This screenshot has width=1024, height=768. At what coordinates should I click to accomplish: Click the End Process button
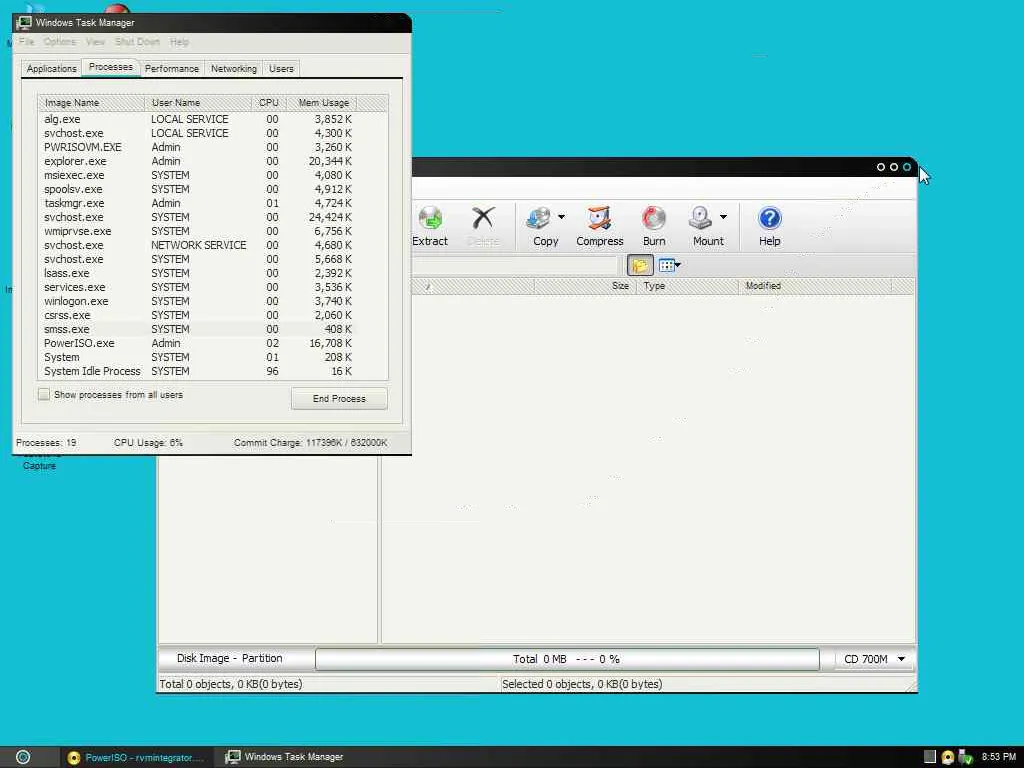coord(339,398)
